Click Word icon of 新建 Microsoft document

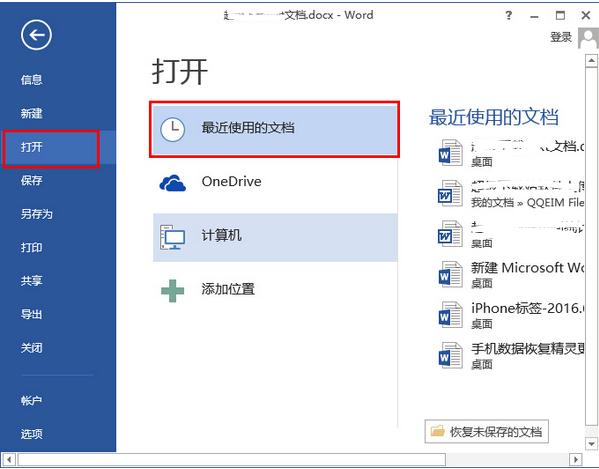click(451, 275)
